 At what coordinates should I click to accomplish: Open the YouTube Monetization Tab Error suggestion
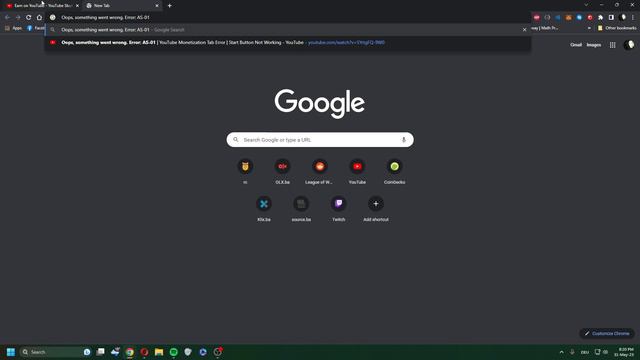288,42
